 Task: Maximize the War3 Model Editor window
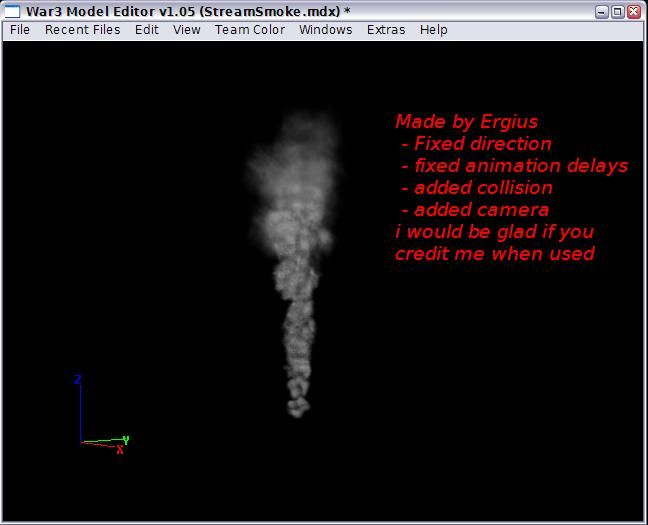(x=617, y=12)
